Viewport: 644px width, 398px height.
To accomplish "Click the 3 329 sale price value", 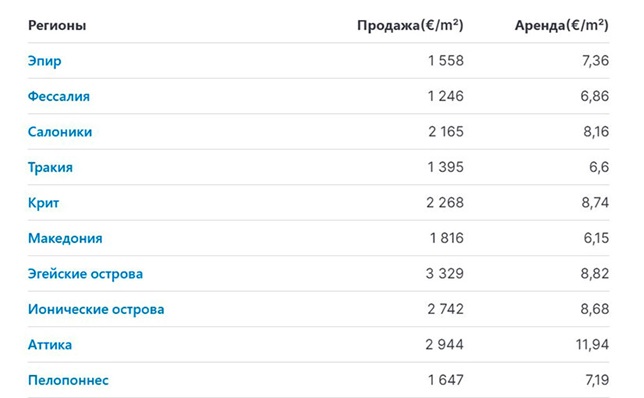I will [444, 274].
